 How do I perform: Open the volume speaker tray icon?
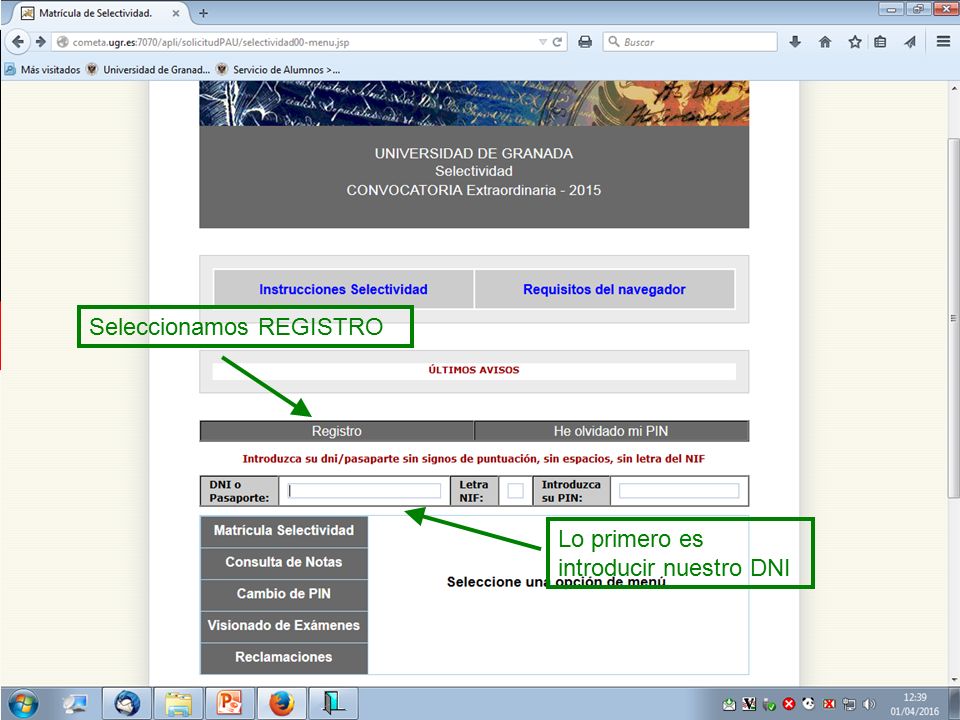click(x=868, y=705)
